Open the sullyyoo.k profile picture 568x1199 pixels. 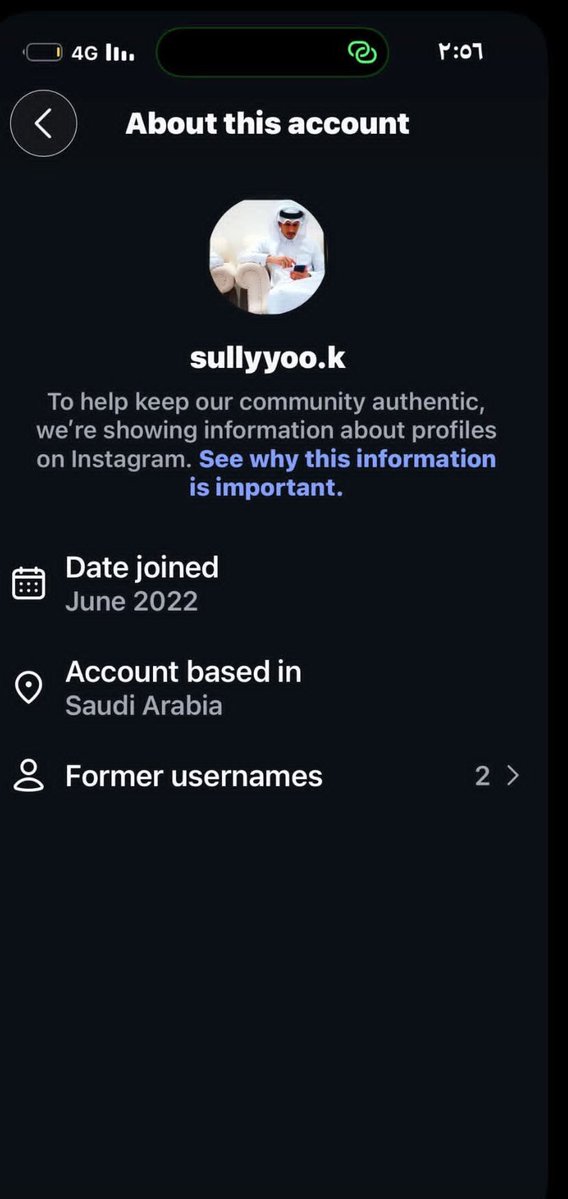[267, 257]
